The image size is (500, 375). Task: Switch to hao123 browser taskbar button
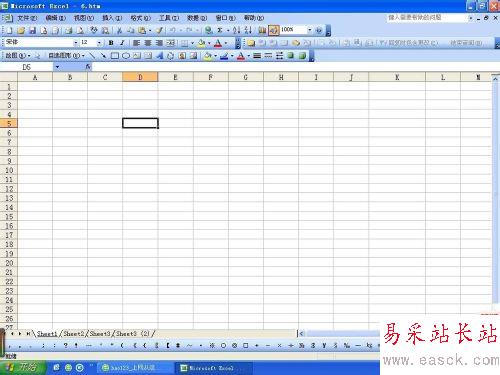point(134,368)
